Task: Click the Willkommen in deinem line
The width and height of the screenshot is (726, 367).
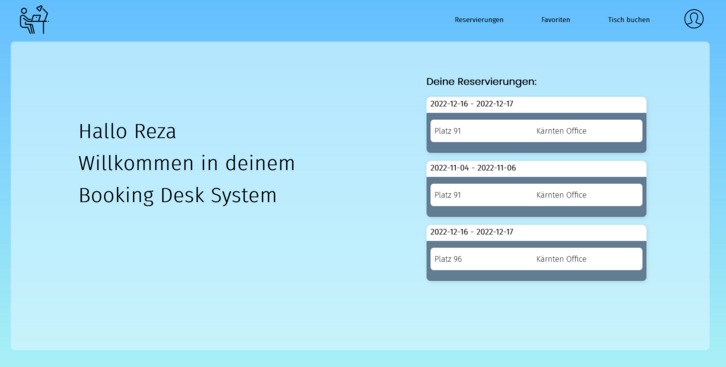Action: click(187, 163)
